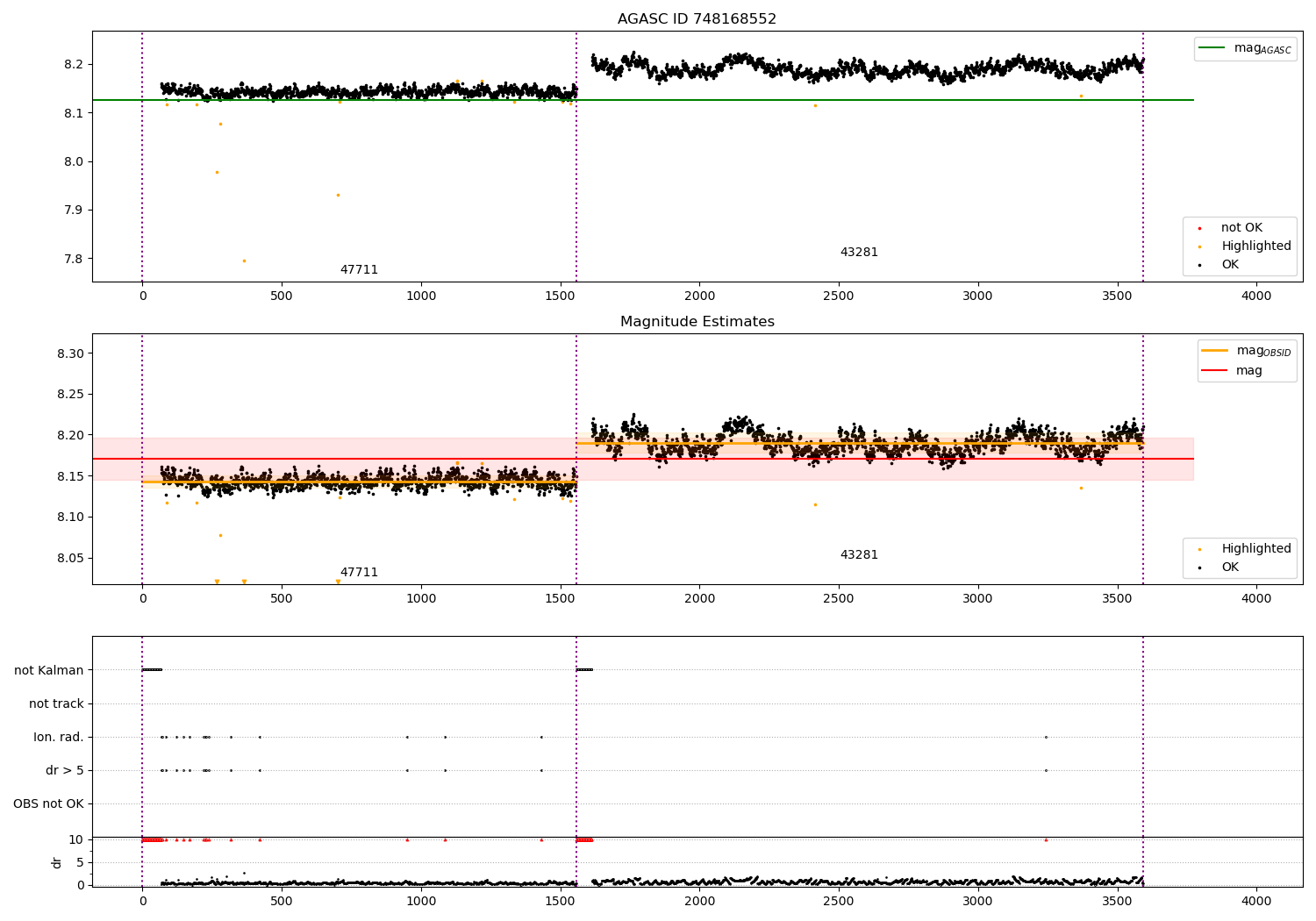1316x921 pixels.
Task: Click the 8.05 y-axis tick label
Action: 70,559
